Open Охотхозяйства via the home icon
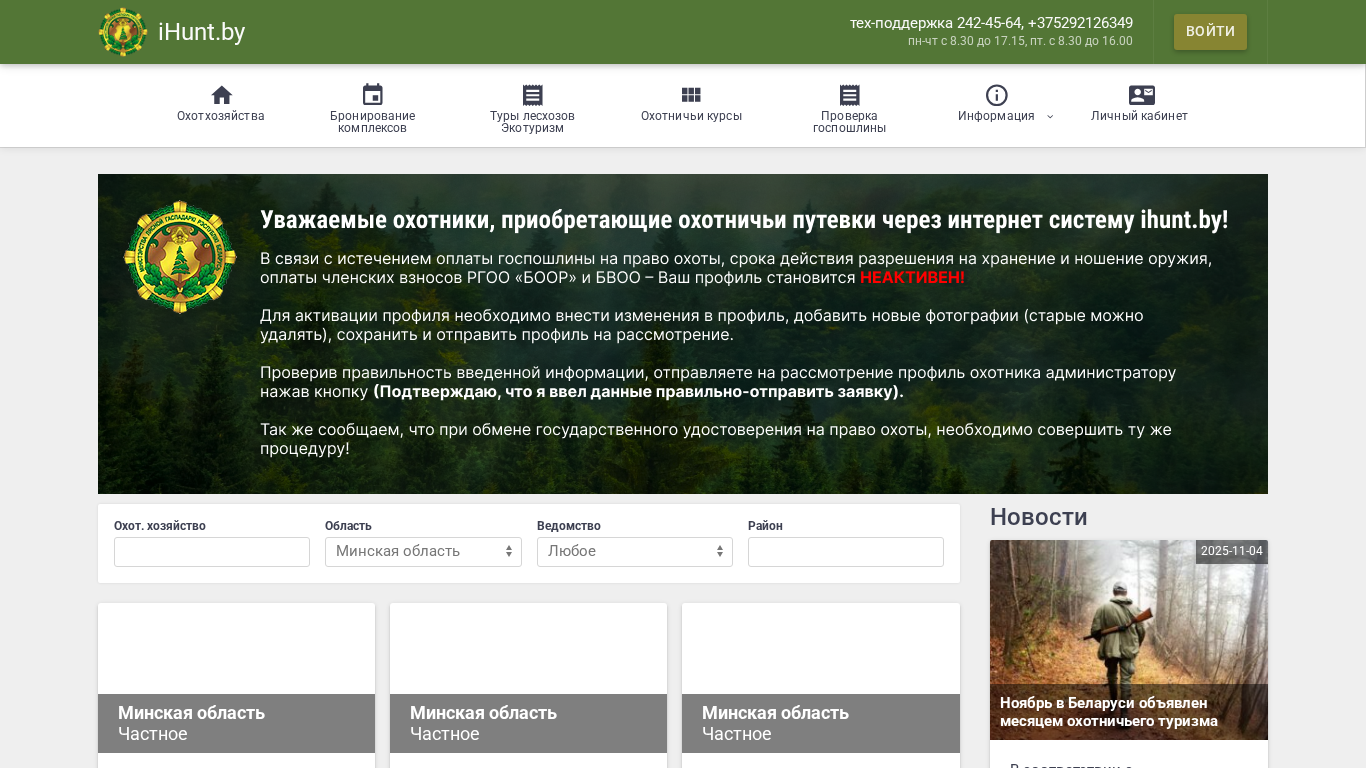 pyautogui.click(x=221, y=95)
